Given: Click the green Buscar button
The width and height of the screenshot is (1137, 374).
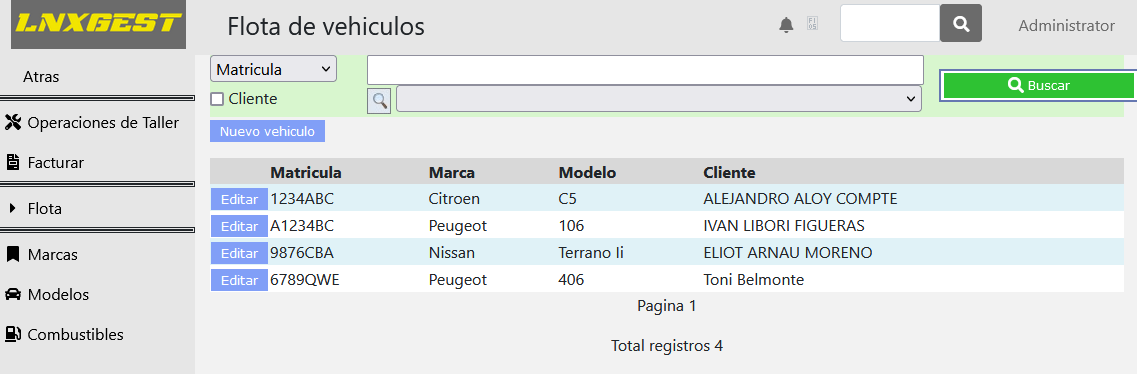Looking at the screenshot, I should click(x=1038, y=86).
